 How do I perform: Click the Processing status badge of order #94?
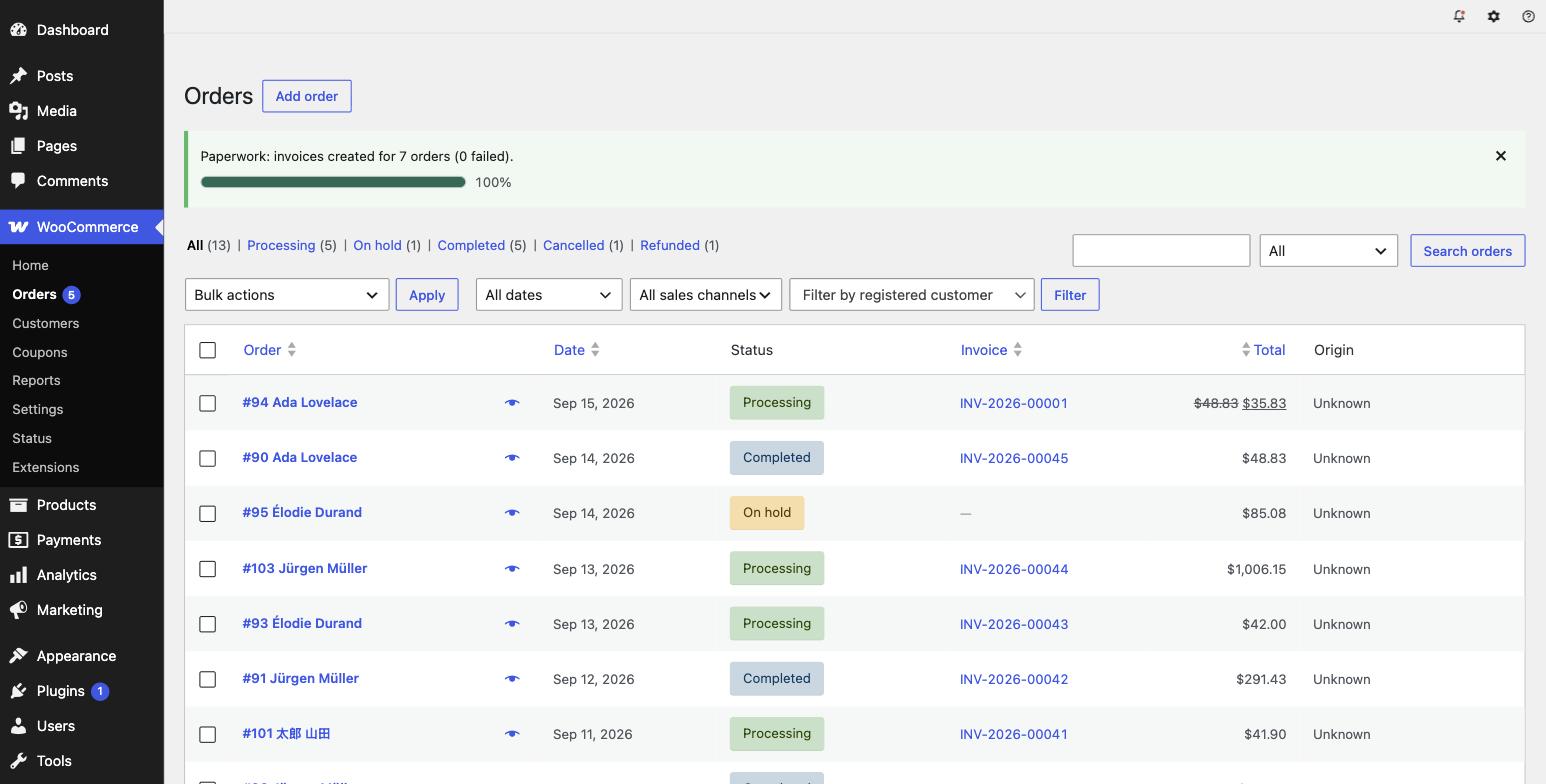pyautogui.click(x=777, y=403)
